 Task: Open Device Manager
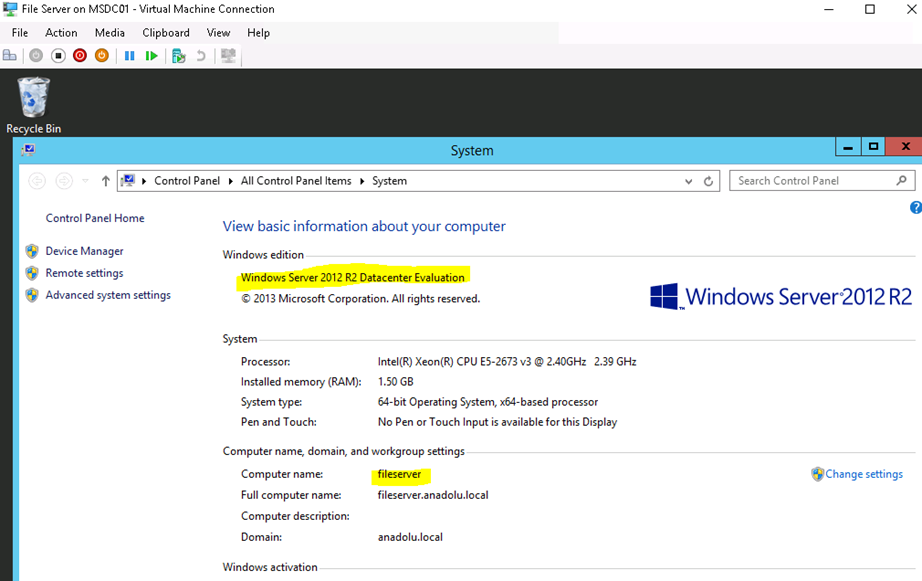(x=85, y=251)
